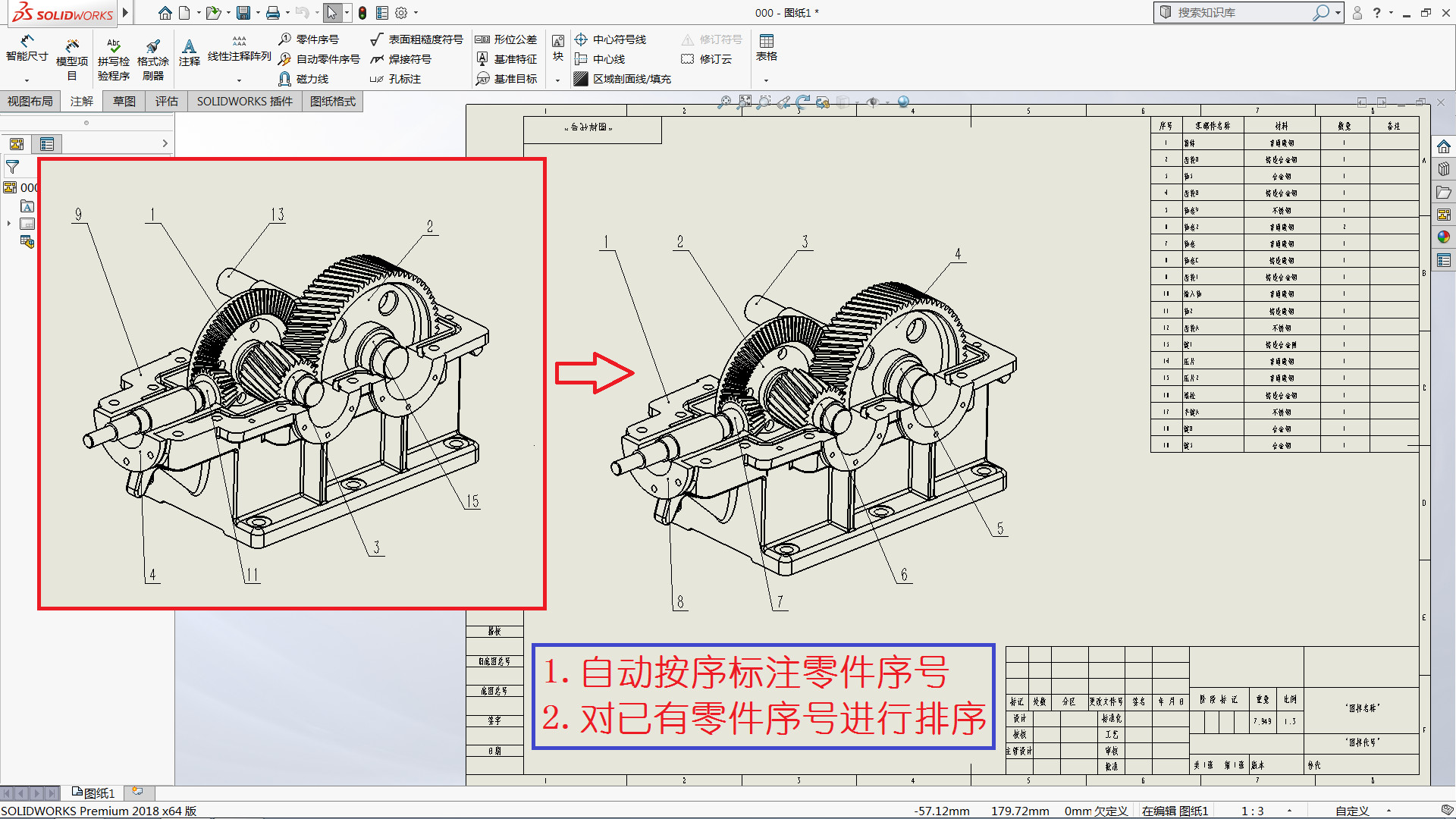The width and height of the screenshot is (1456, 819).
Task: Click the user login icon
Action: pos(1357,13)
